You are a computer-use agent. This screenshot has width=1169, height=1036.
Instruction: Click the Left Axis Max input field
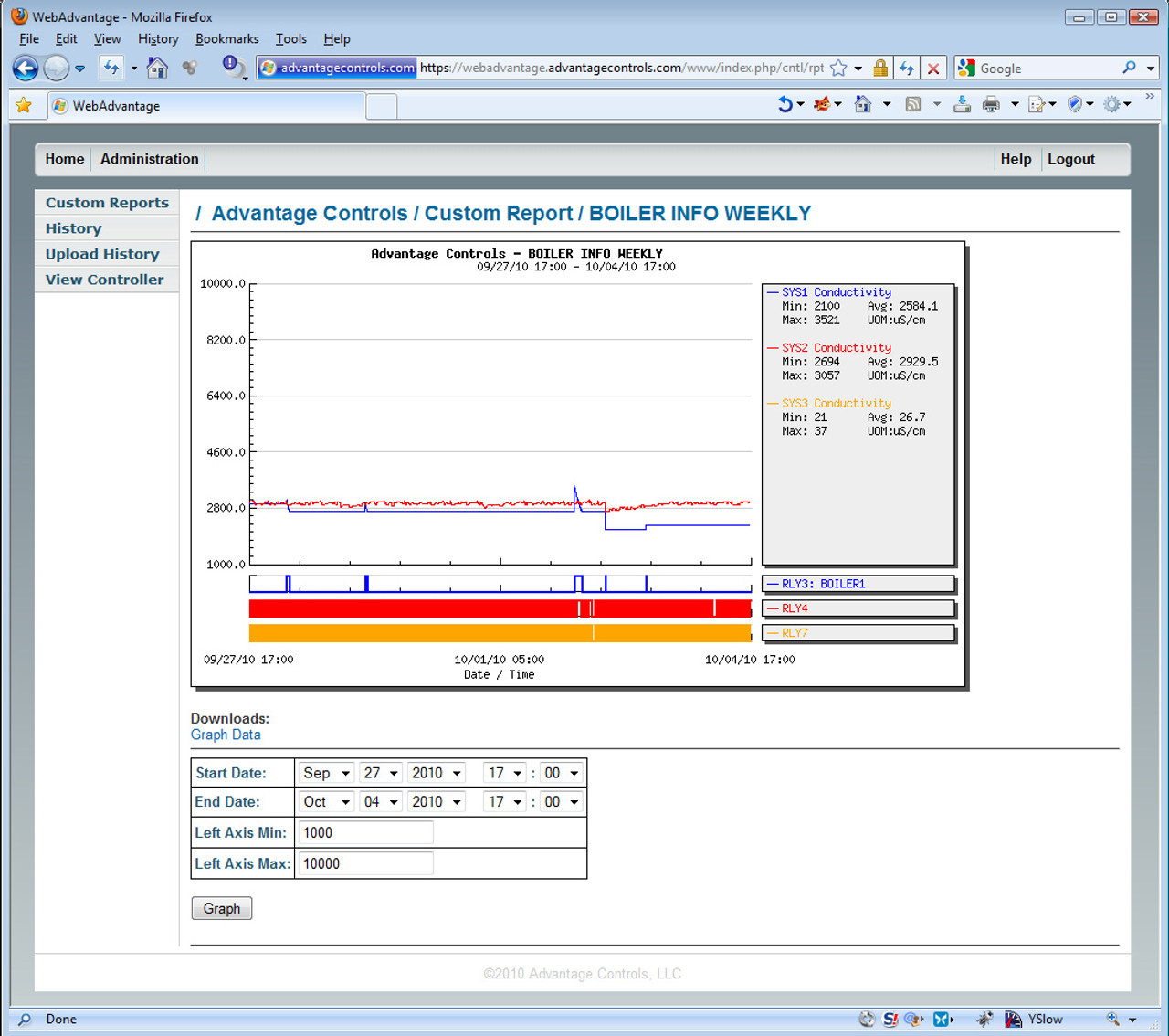[x=366, y=863]
